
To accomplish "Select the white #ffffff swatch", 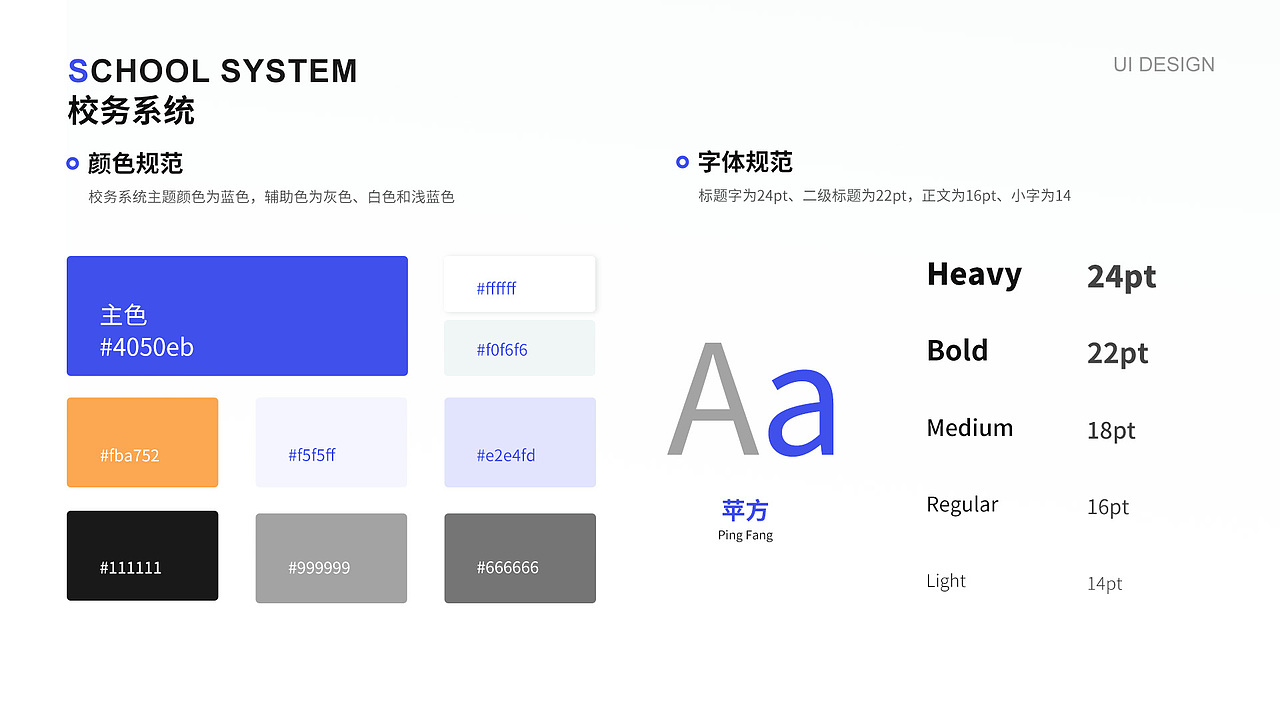I will click(519, 284).
